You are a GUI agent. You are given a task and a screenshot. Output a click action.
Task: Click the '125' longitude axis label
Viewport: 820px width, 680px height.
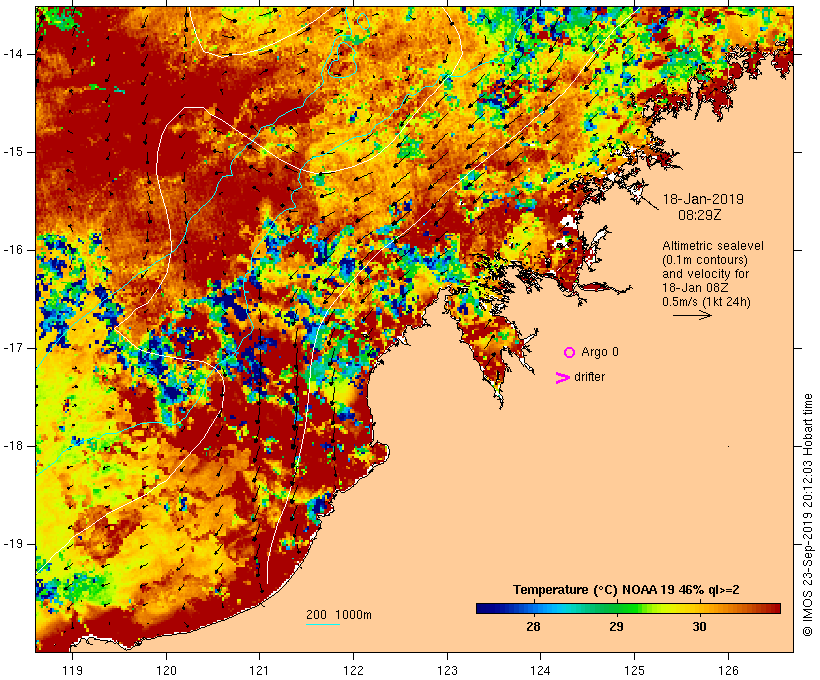click(635, 671)
